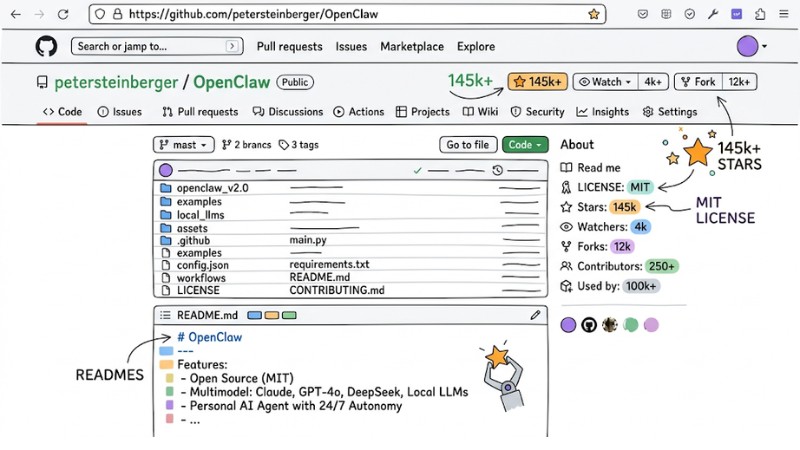Click the 250+ contributors badge
This screenshot has height=450, width=800.
662,266
